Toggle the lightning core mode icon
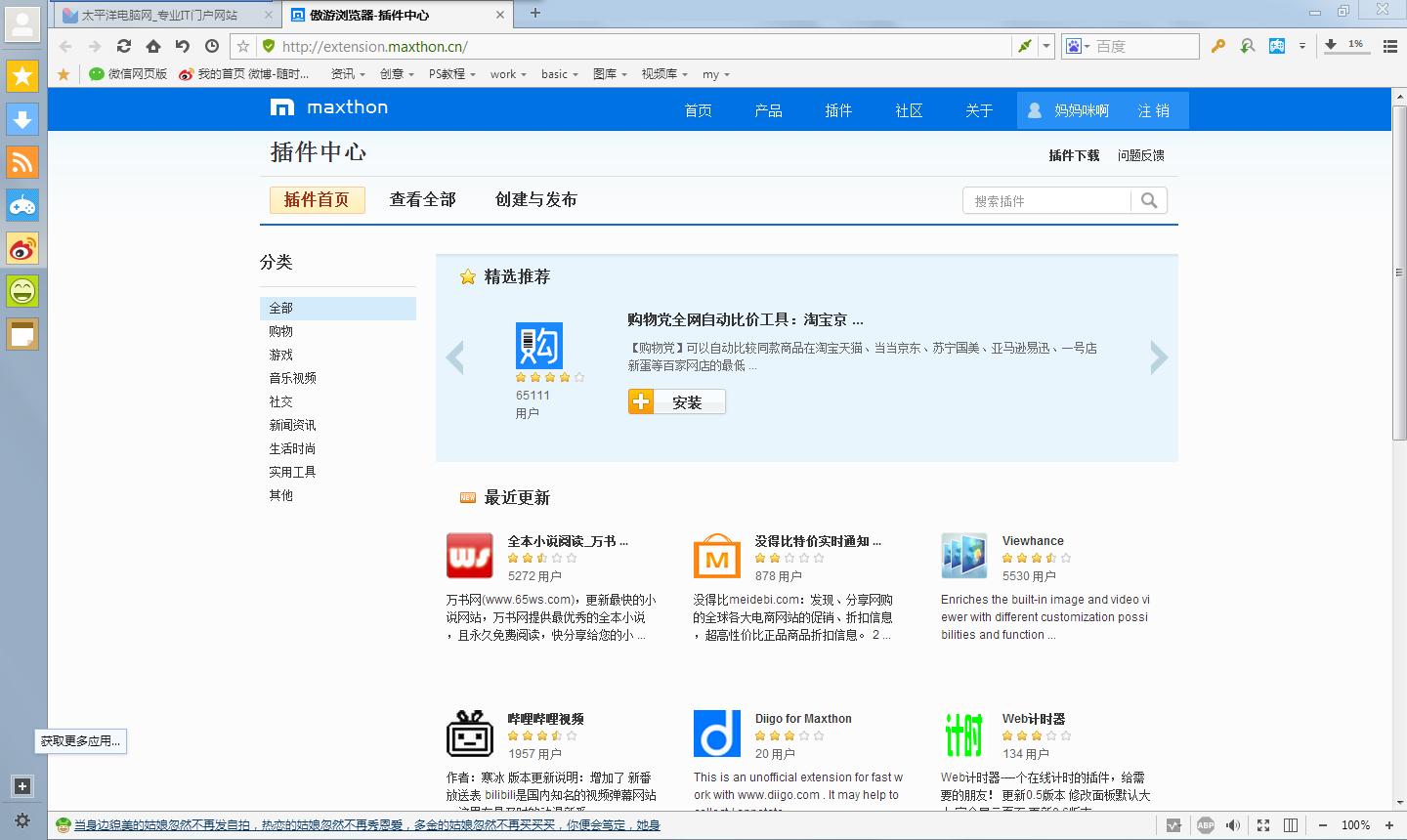Screen dimensions: 1407x840 point(1024,46)
